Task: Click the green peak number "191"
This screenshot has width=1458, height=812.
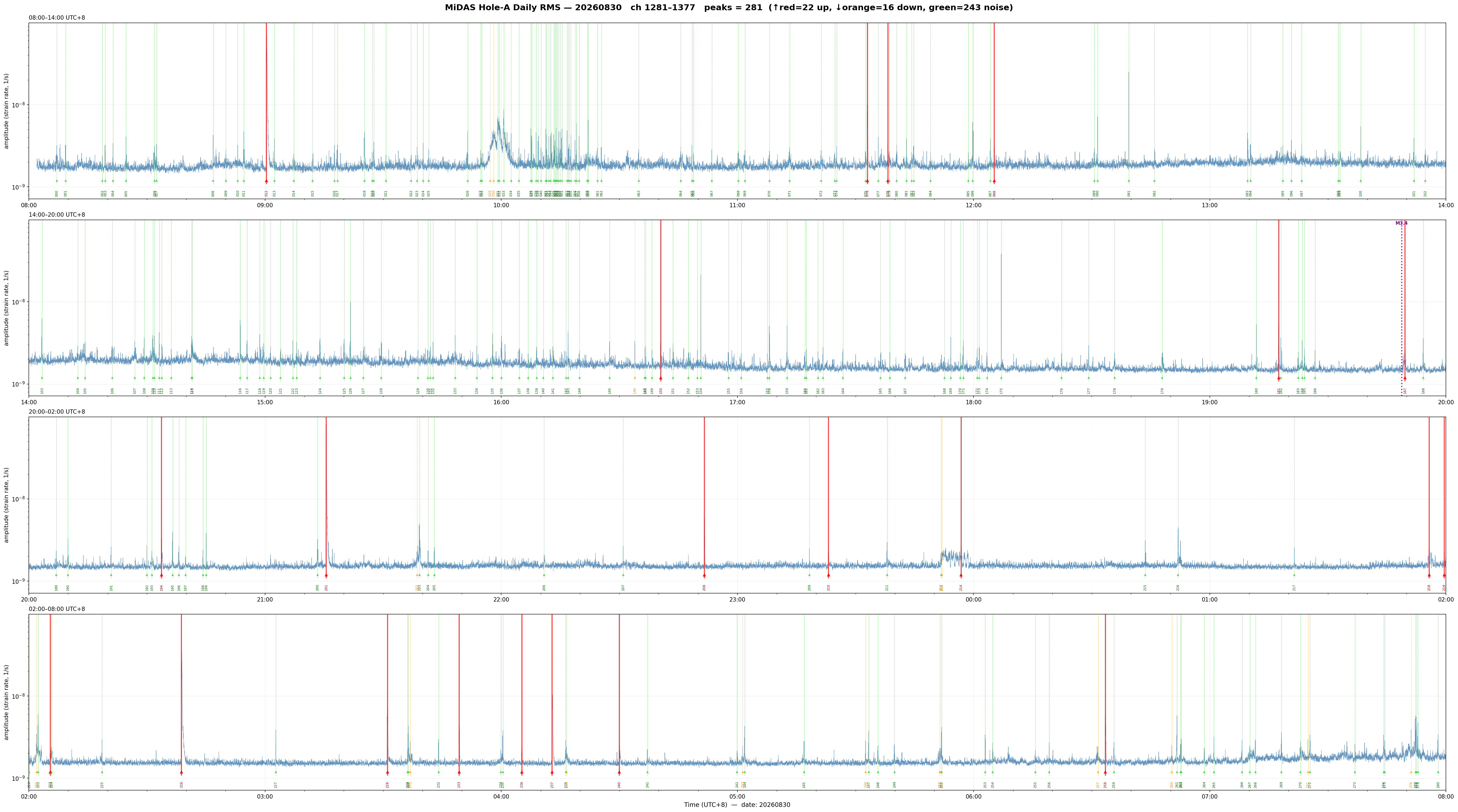Action: tap(111, 588)
